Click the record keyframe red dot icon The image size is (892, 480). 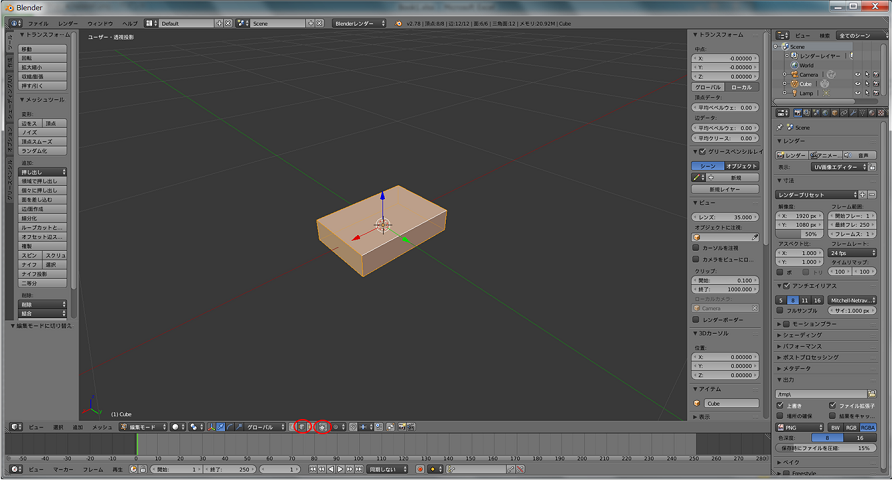420,469
